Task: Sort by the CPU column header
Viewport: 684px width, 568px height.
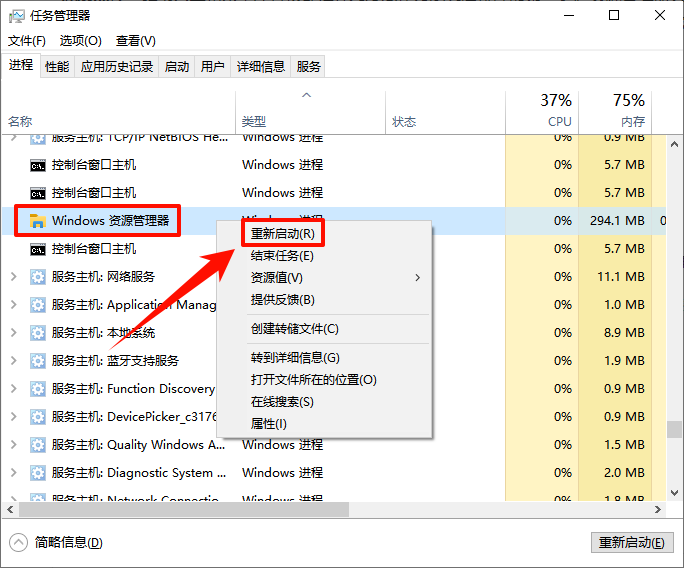Action: [x=560, y=121]
